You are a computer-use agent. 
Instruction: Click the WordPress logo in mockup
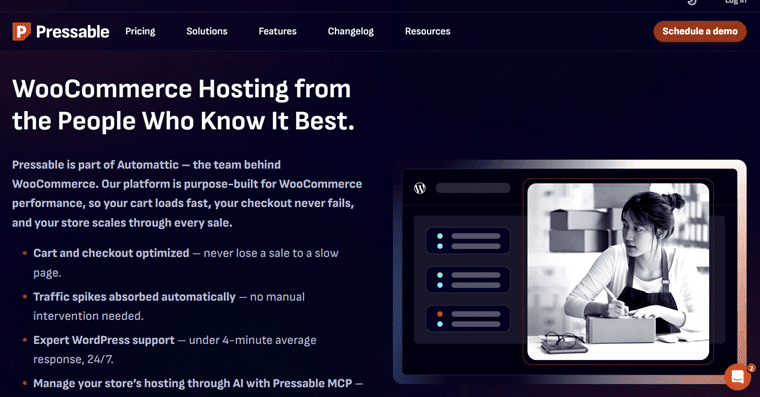pos(420,188)
